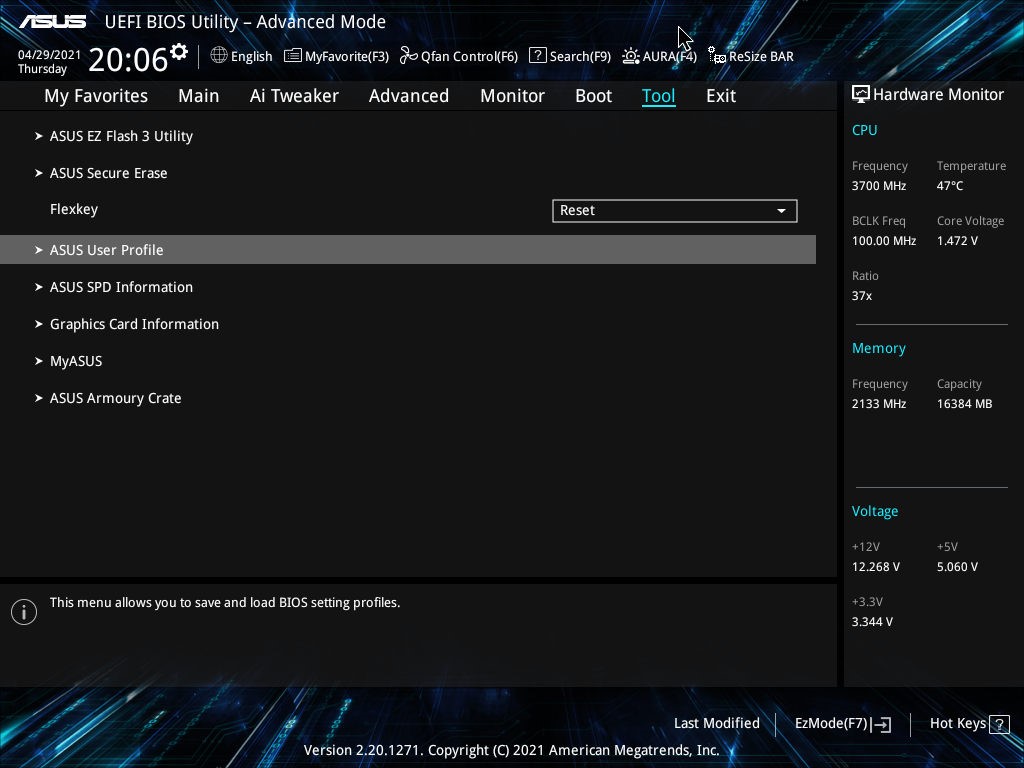Image resolution: width=1024 pixels, height=768 pixels.
Task: Click the 47°C temperature value
Action: [950, 185]
